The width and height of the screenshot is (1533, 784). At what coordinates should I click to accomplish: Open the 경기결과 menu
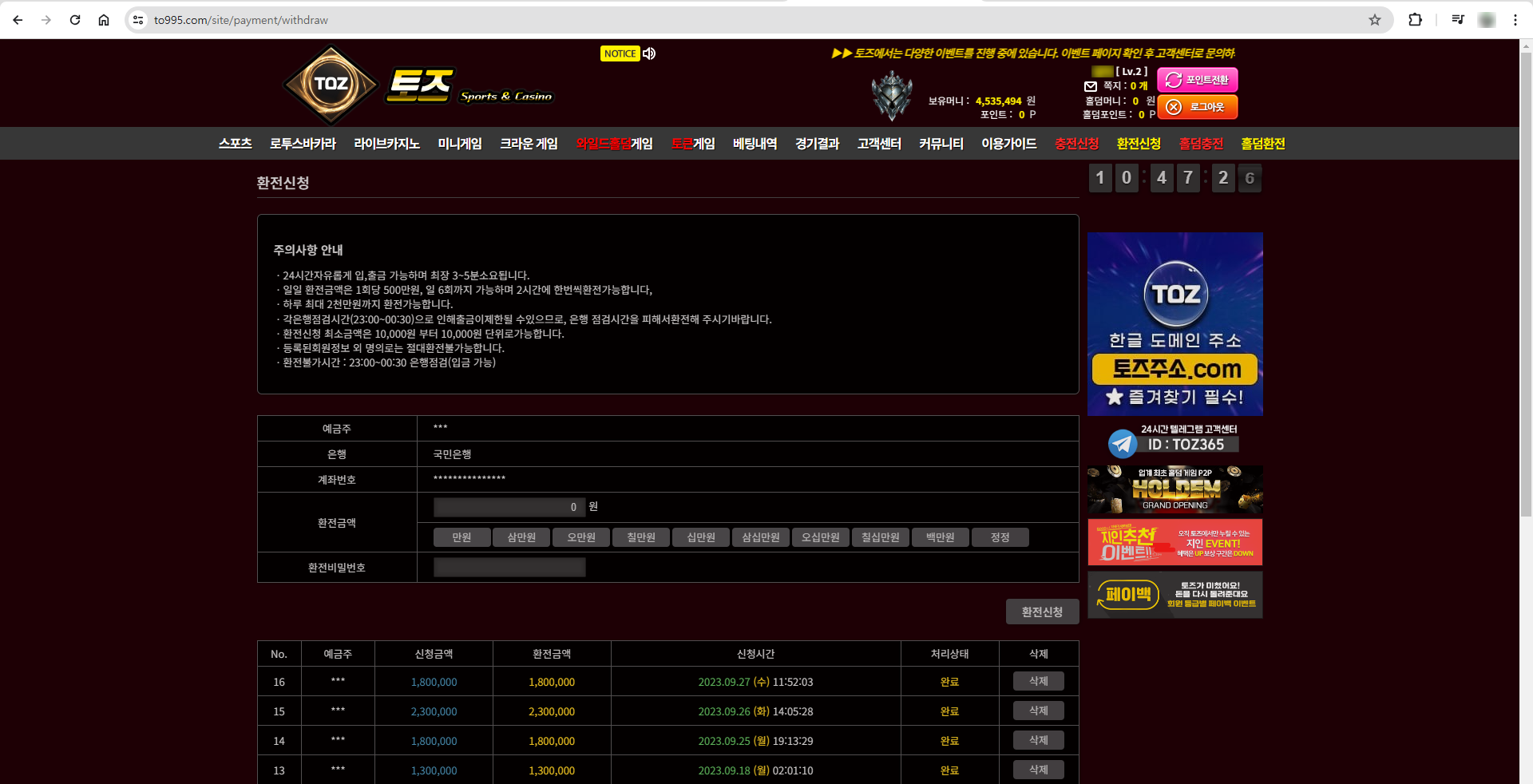818,144
